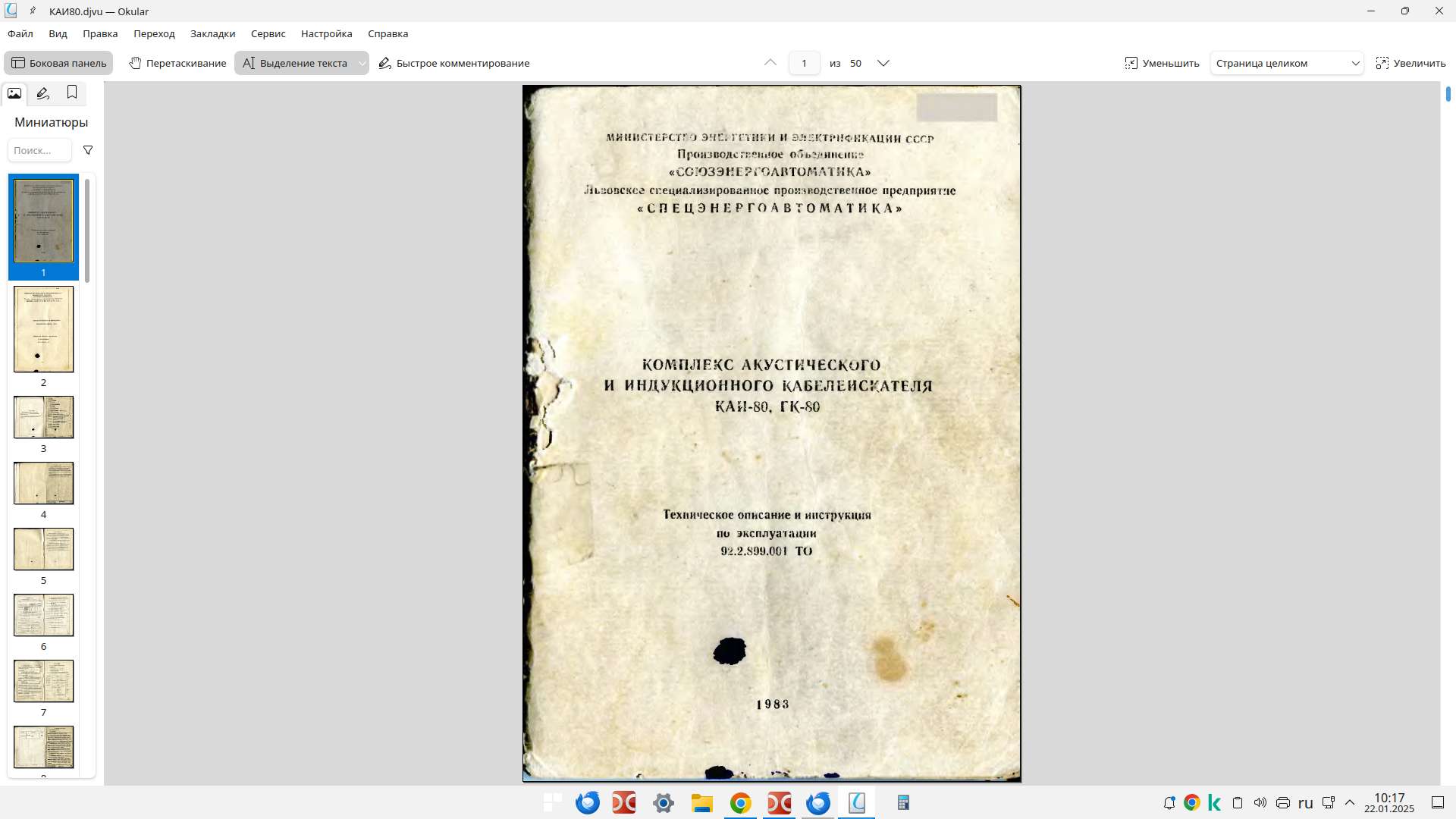
Task: Click Увеличить zoom in button
Action: coord(1411,63)
